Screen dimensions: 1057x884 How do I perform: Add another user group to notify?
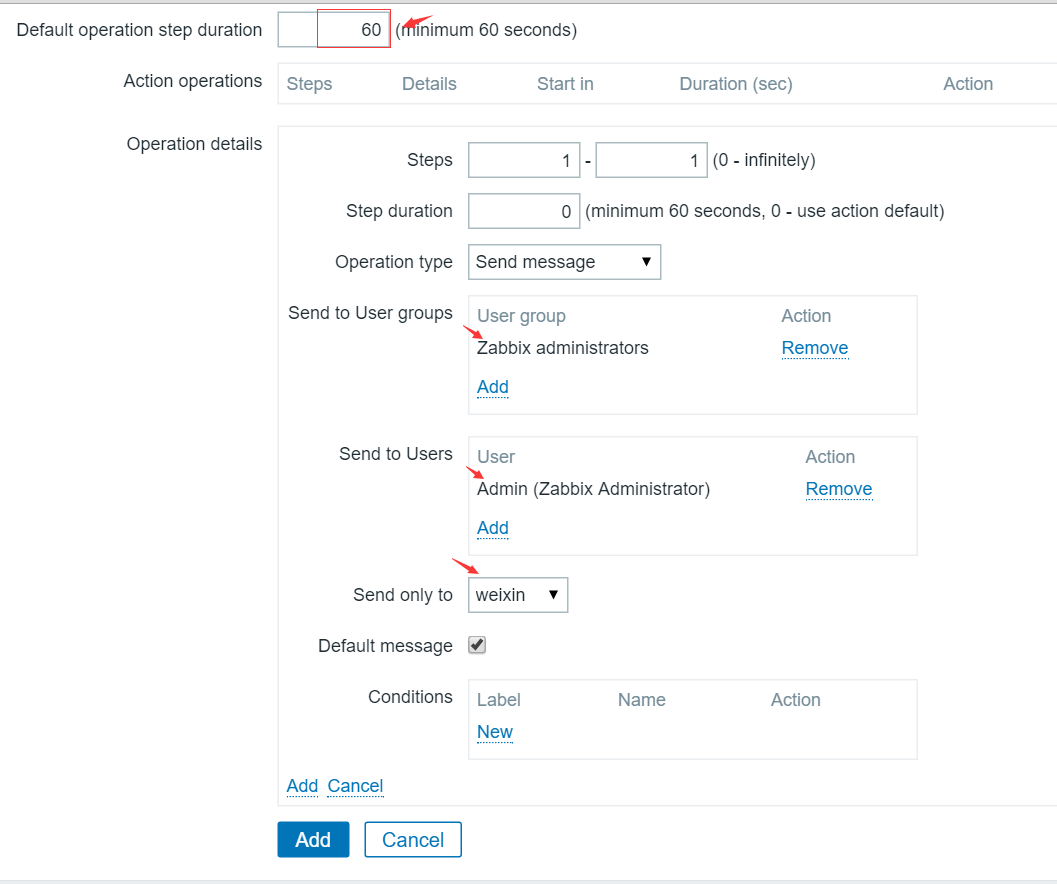(x=492, y=387)
